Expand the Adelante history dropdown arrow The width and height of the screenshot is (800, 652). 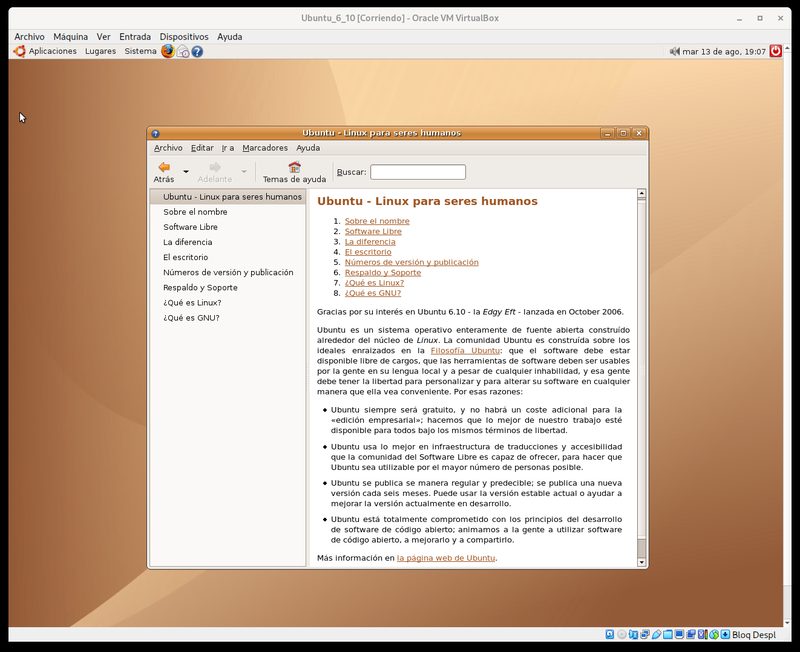pyautogui.click(x=244, y=171)
